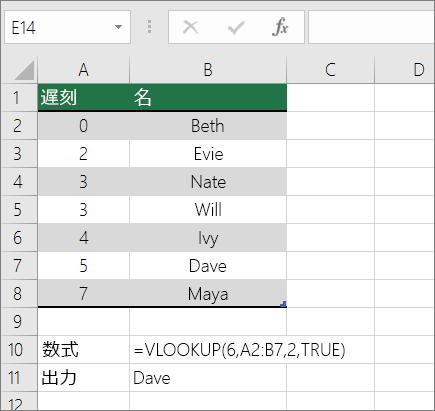
Task: Click the formula bar three-dot resize handle
Action: (x=149, y=27)
